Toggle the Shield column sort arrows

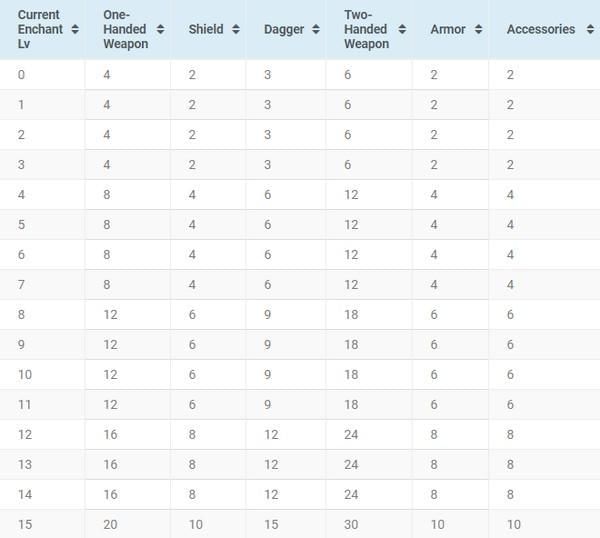(235, 30)
